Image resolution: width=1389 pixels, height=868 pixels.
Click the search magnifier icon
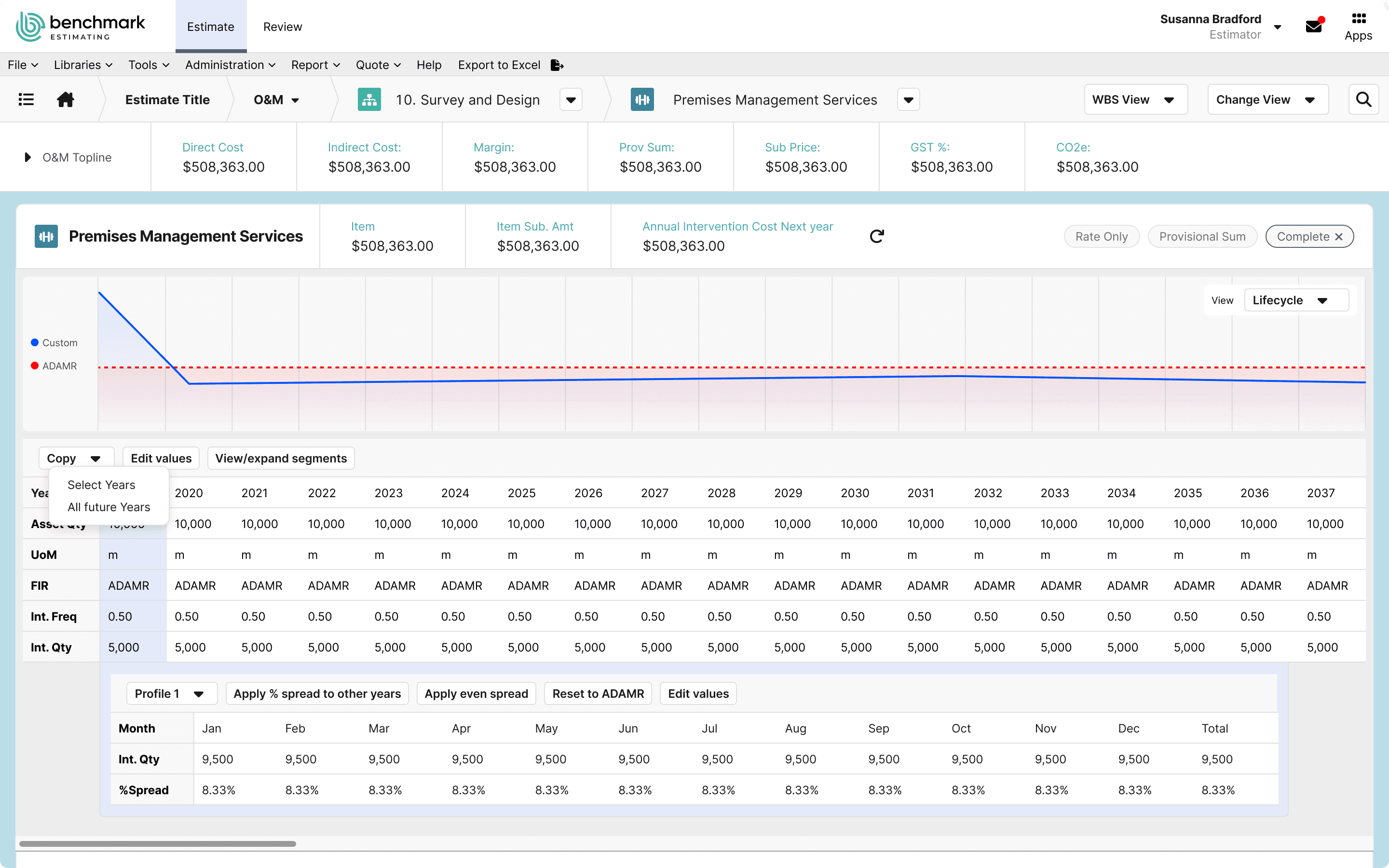tap(1363, 100)
